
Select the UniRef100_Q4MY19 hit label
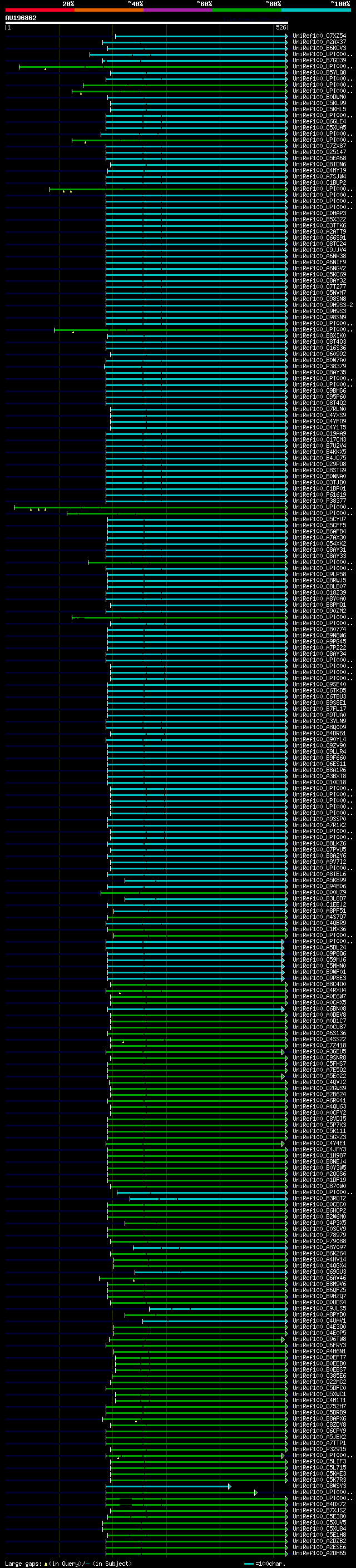(x=319, y=170)
